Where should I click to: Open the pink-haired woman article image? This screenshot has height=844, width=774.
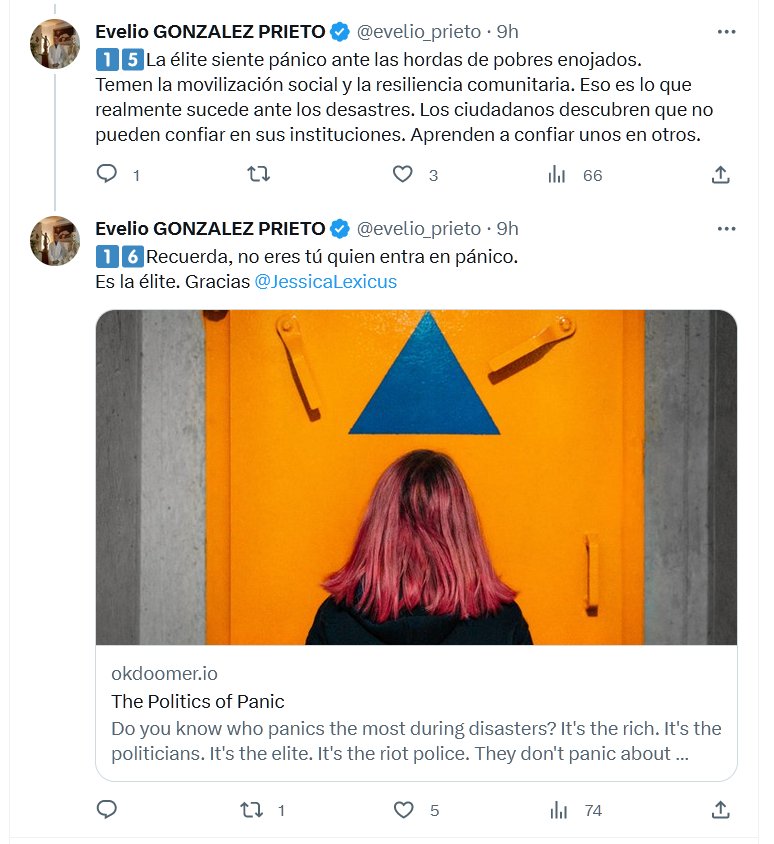[416, 477]
